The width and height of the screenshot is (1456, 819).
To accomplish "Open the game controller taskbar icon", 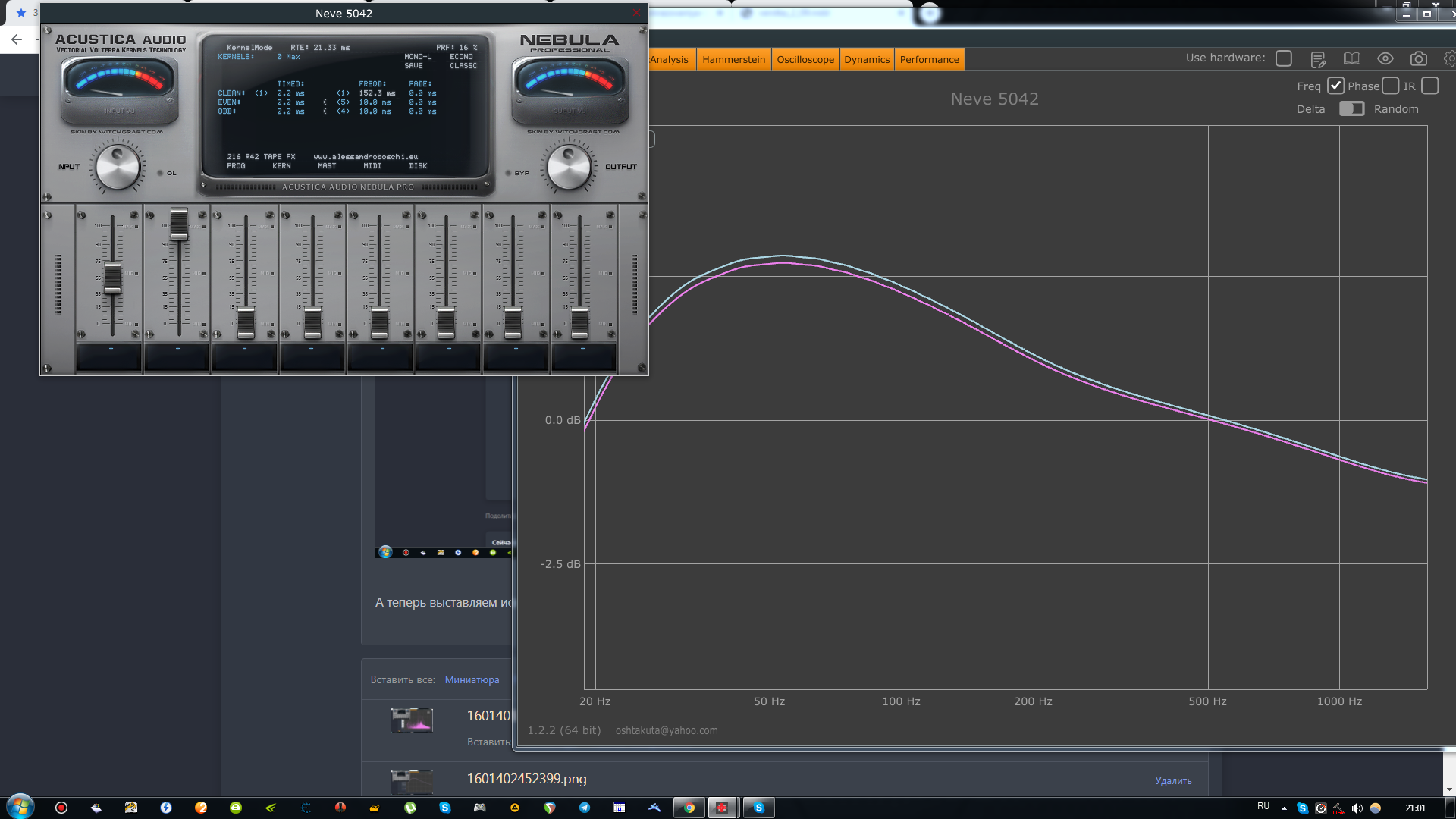I will 480,808.
